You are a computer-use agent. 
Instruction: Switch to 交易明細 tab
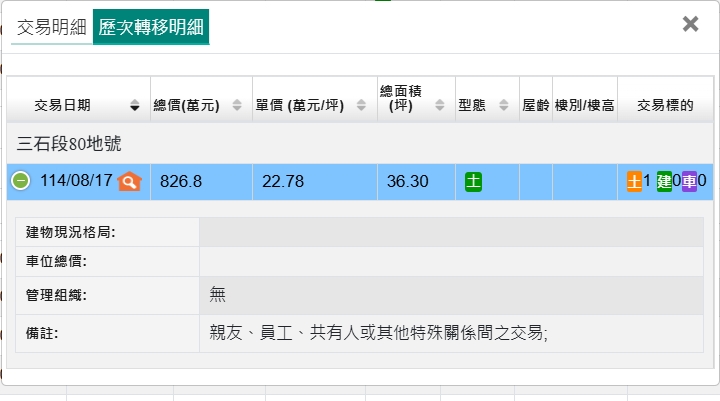52,27
